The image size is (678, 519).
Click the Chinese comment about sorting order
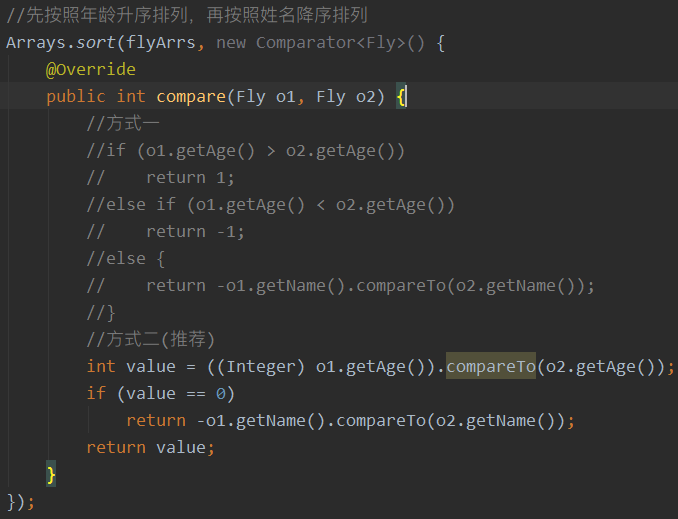[x=187, y=16]
